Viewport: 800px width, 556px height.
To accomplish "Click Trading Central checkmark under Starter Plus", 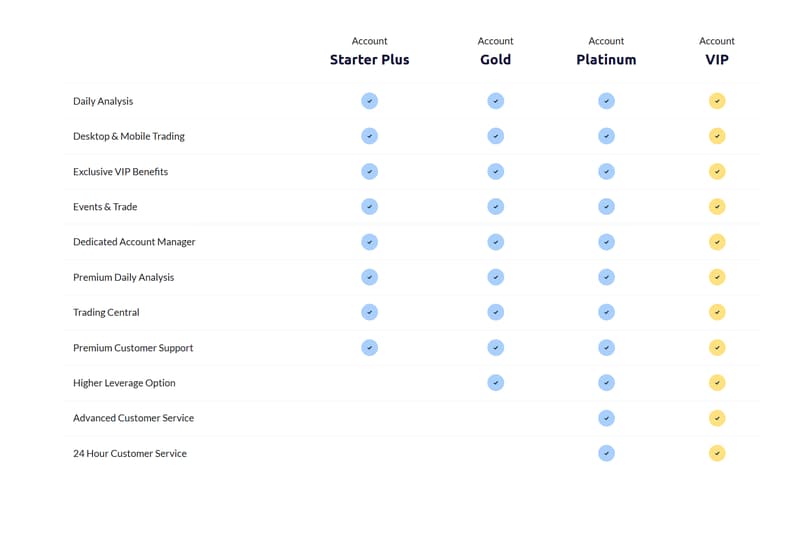I will tap(369, 312).
